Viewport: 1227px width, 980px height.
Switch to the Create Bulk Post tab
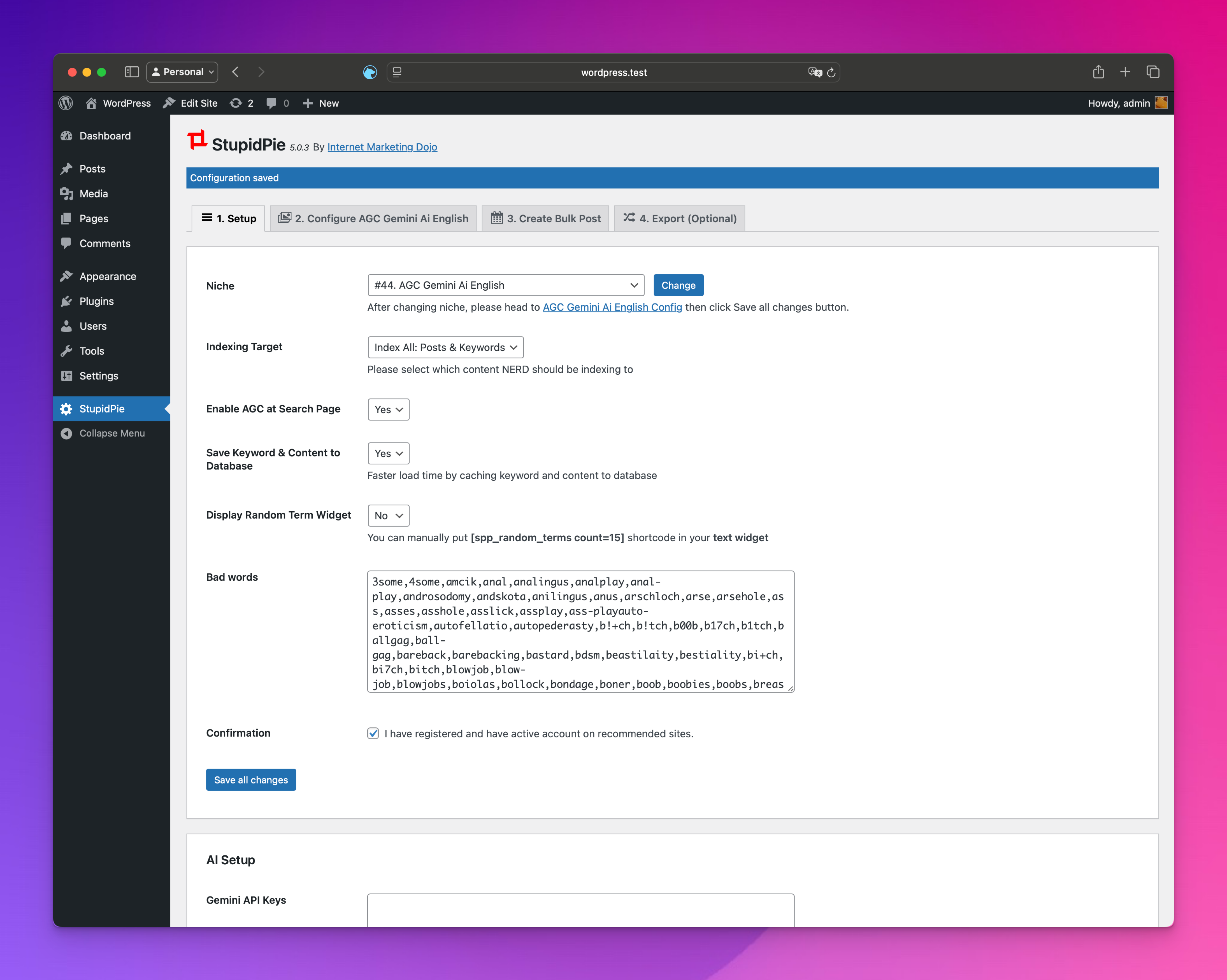[545, 218]
